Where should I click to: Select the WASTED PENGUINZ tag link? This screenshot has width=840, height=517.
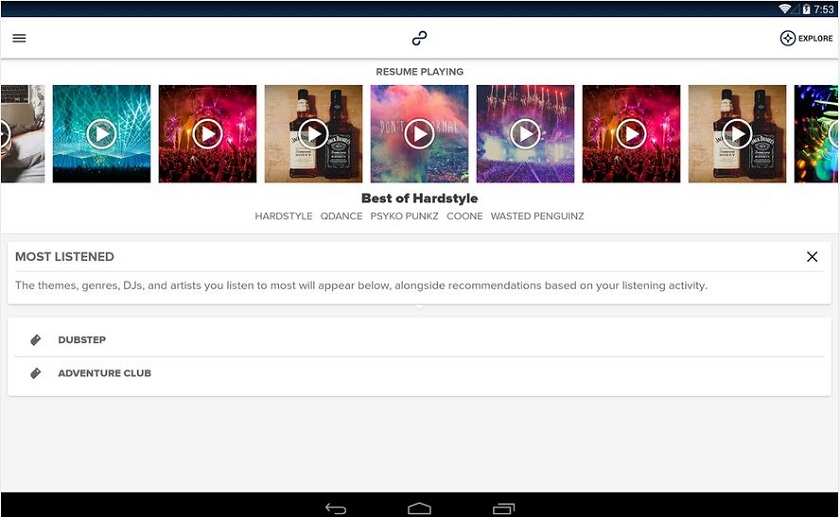coord(537,216)
